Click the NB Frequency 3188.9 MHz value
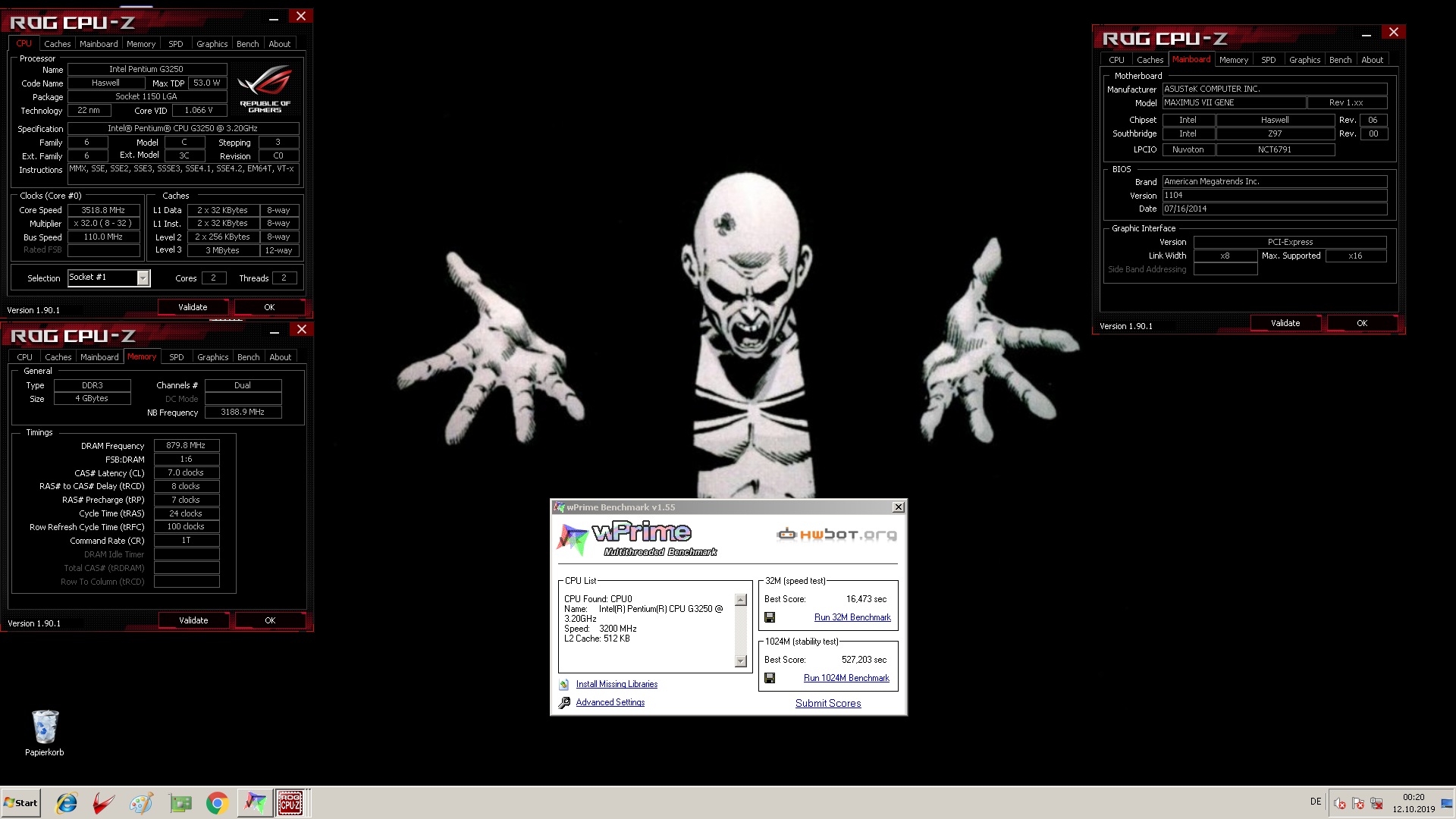 click(x=243, y=413)
